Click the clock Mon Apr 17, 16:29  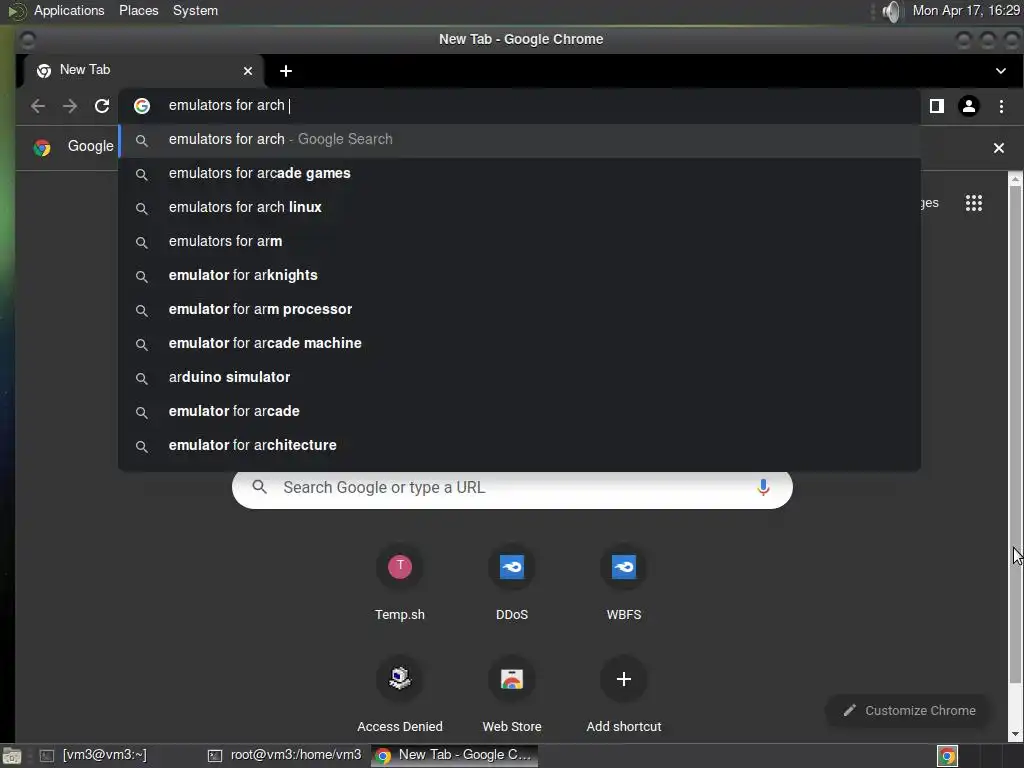pos(966,10)
